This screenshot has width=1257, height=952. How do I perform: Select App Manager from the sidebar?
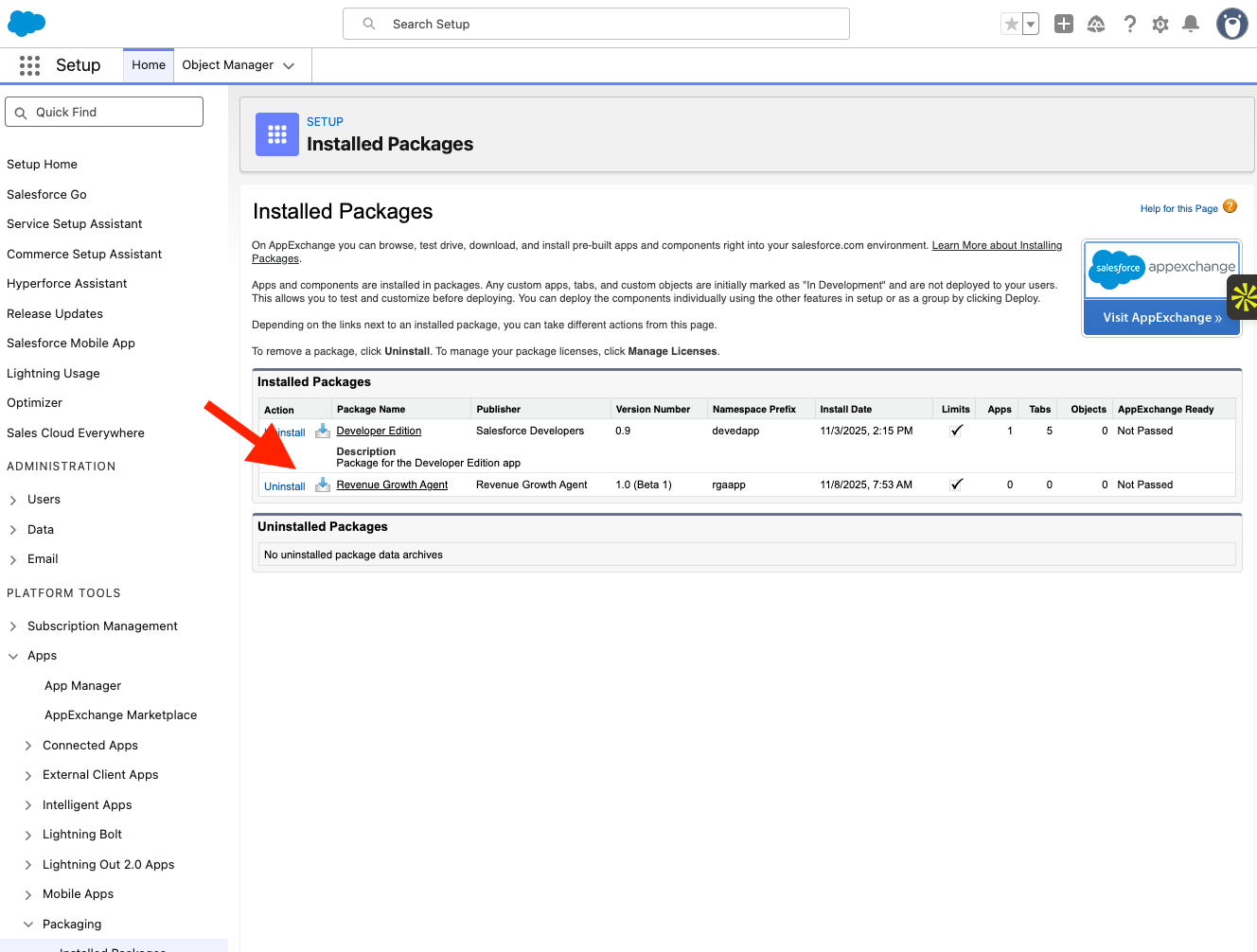point(82,685)
